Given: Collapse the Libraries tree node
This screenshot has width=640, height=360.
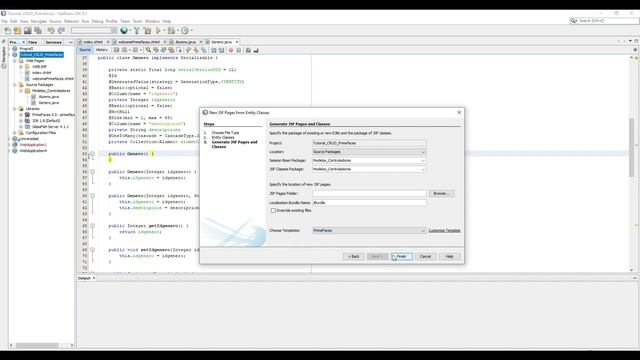Looking at the screenshot, I should (x=15, y=109).
